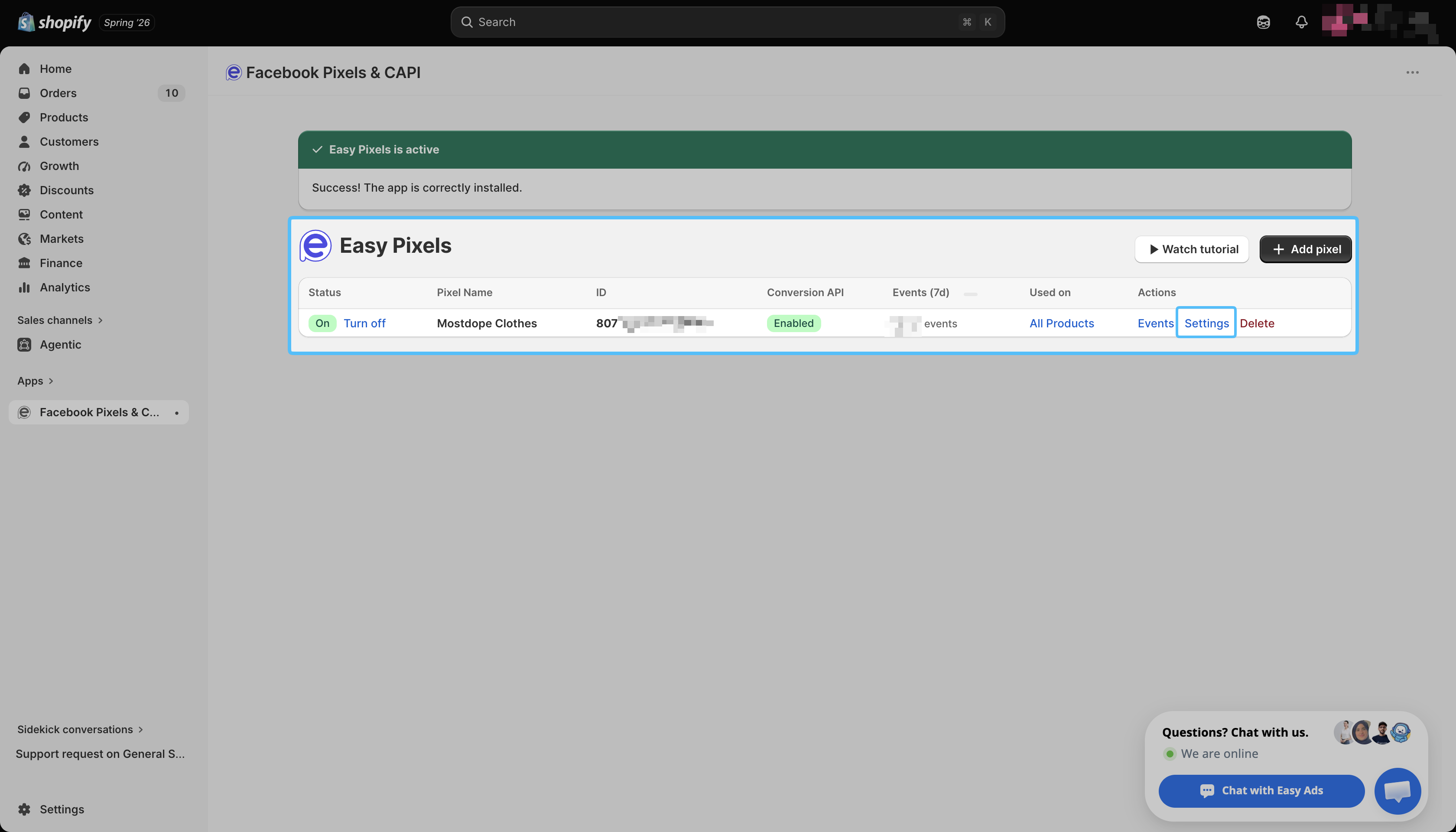Open the Agentic sales channel icon

pyautogui.click(x=24, y=345)
